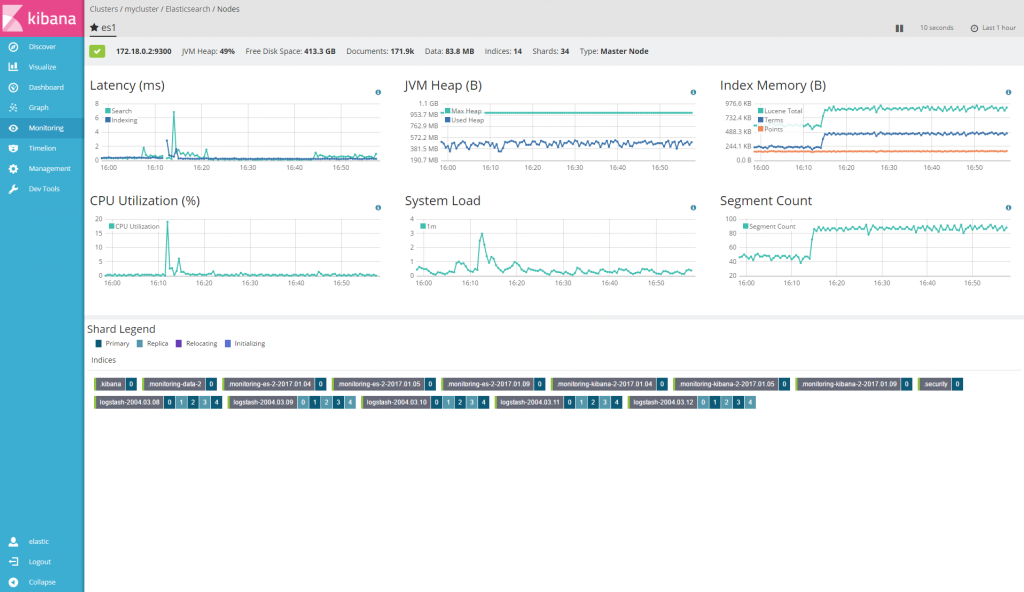Click the Replica shard legend swatch
The width and height of the screenshot is (1024, 592).
[x=140, y=344]
